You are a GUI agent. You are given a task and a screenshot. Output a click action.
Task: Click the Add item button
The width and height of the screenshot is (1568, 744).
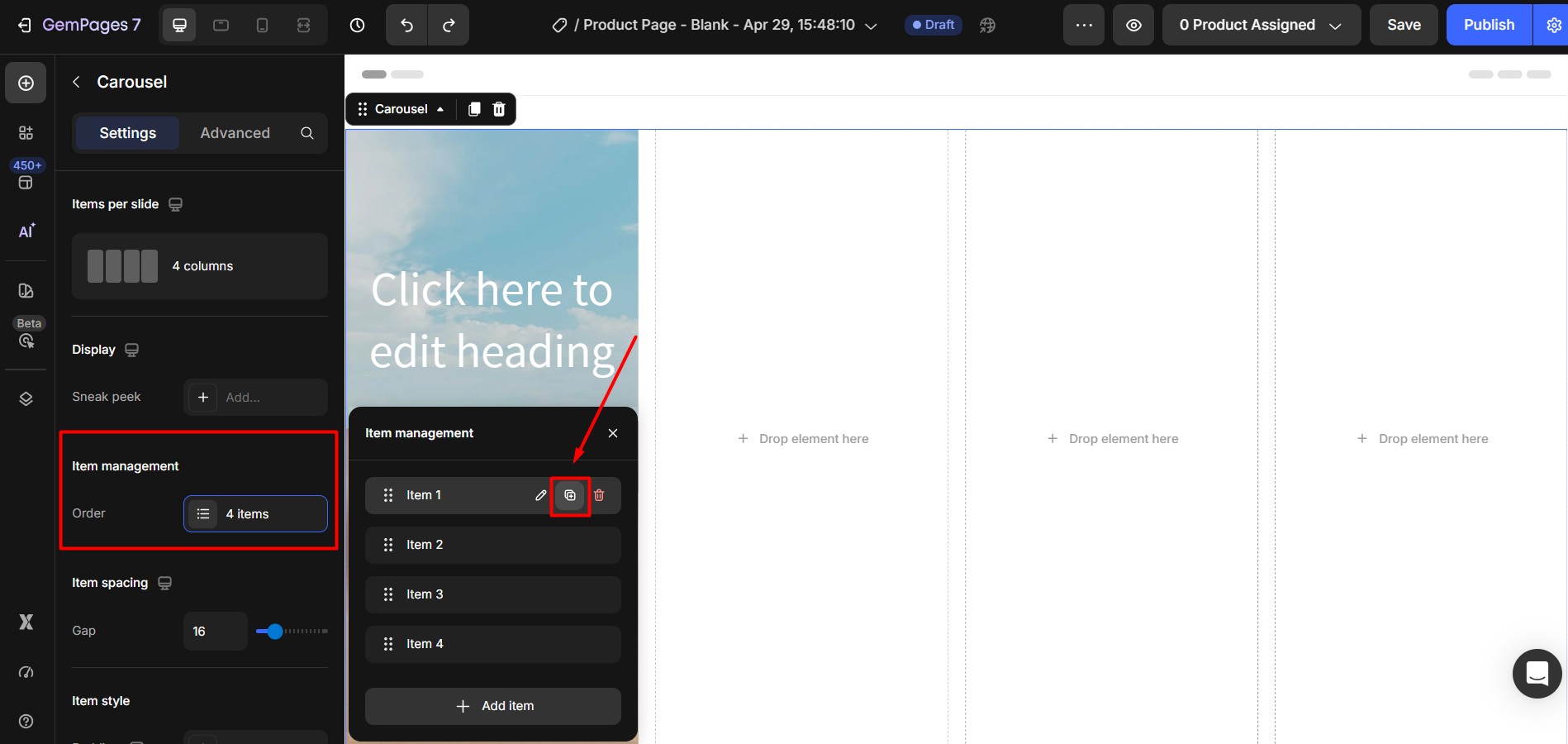pyautogui.click(x=493, y=706)
